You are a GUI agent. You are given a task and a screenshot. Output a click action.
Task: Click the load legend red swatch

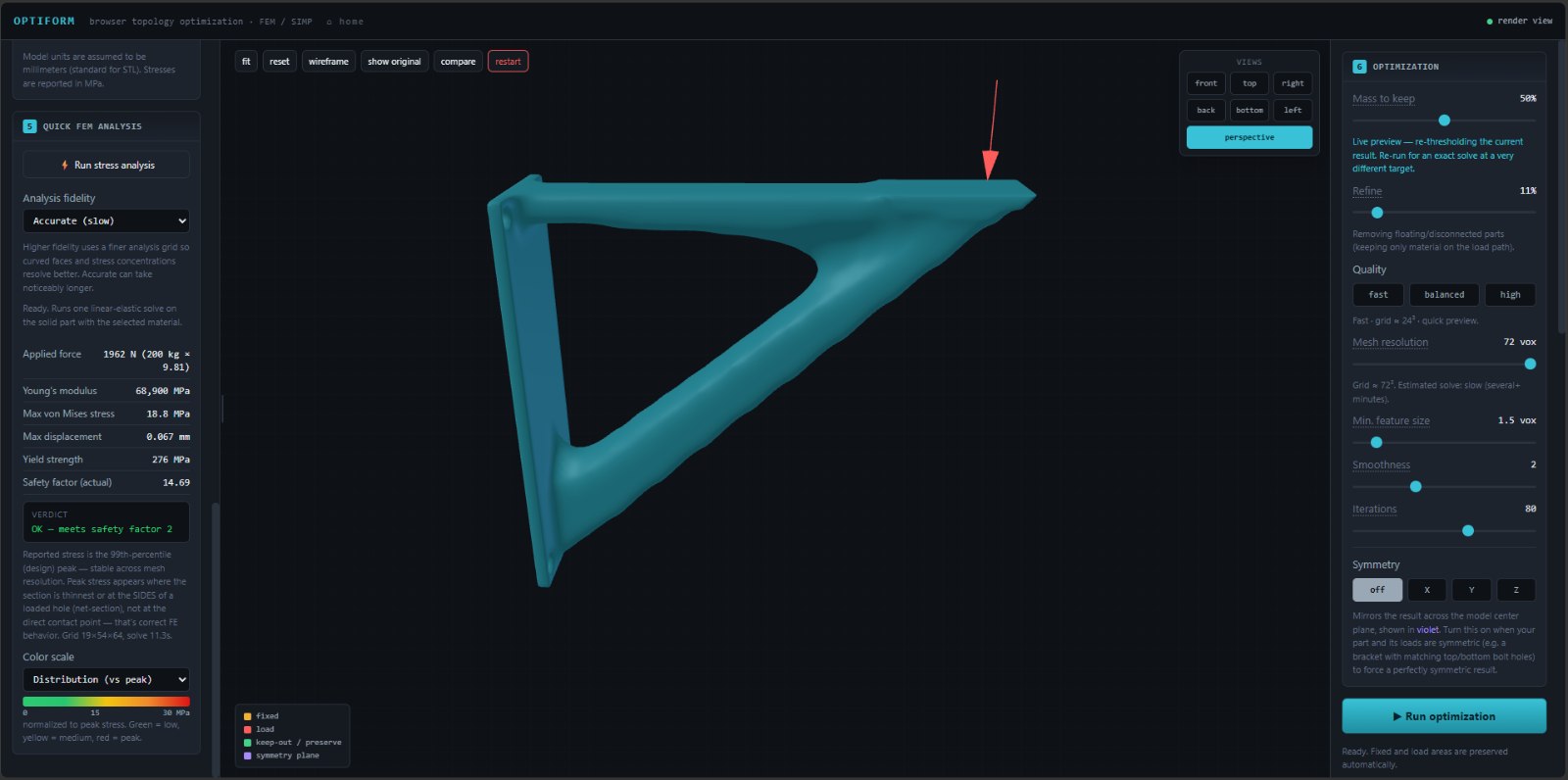pos(247,729)
